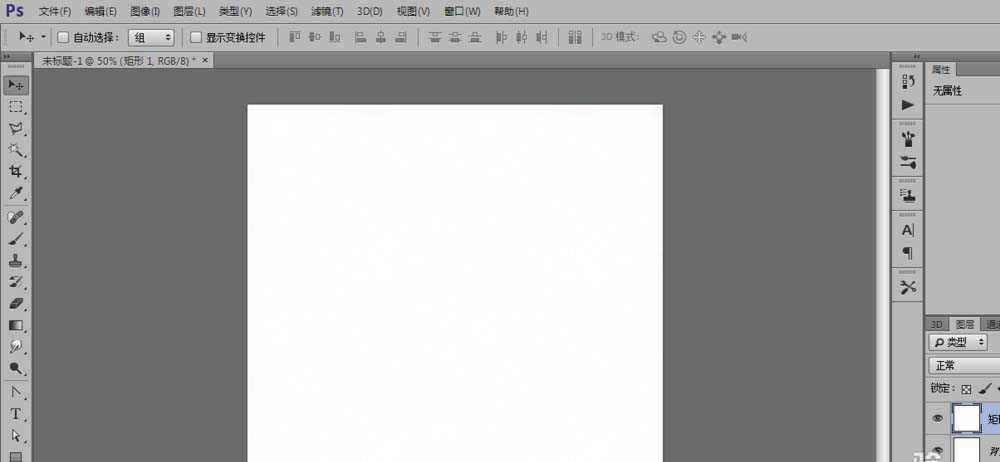Choose the Crop tool

(x=16, y=172)
